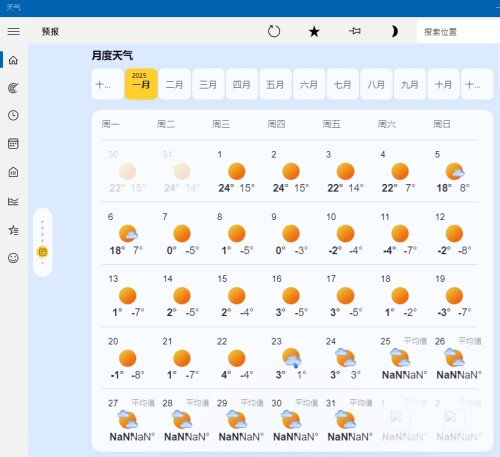Viewport: 500px width, 457px height.
Task: Select the 八月 tab
Action: pos(376,84)
